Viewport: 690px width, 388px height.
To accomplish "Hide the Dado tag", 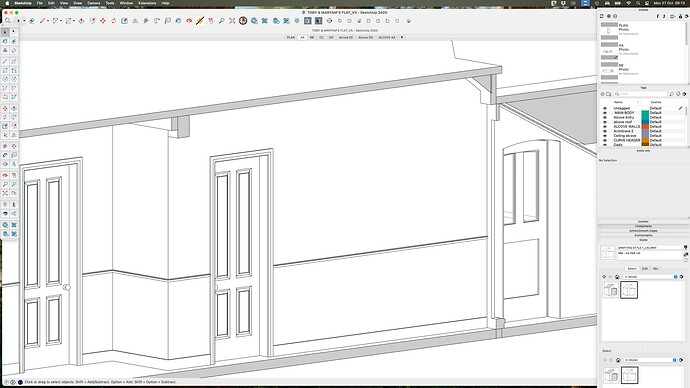I will 605,145.
